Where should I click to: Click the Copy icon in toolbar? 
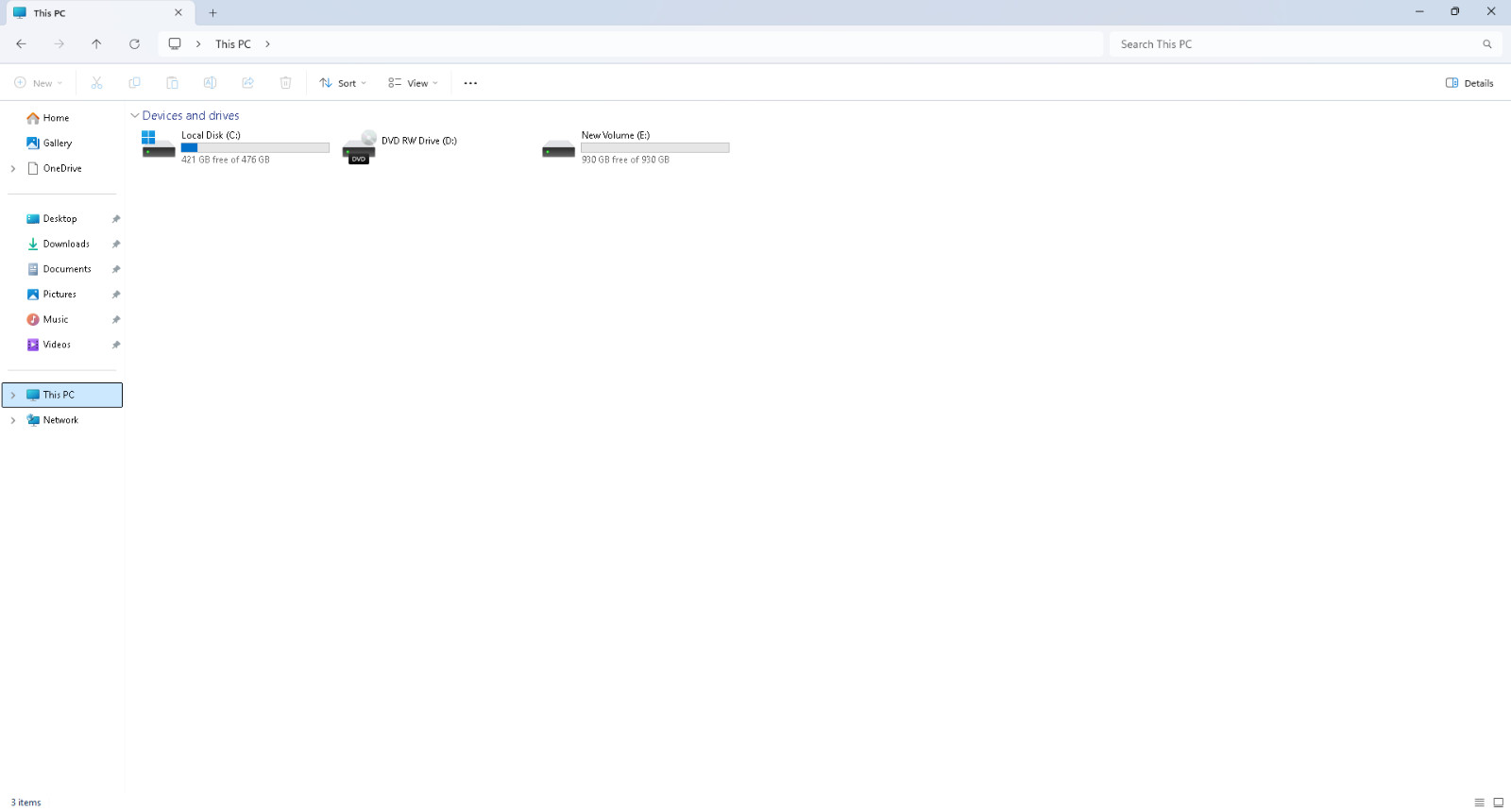click(x=134, y=83)
